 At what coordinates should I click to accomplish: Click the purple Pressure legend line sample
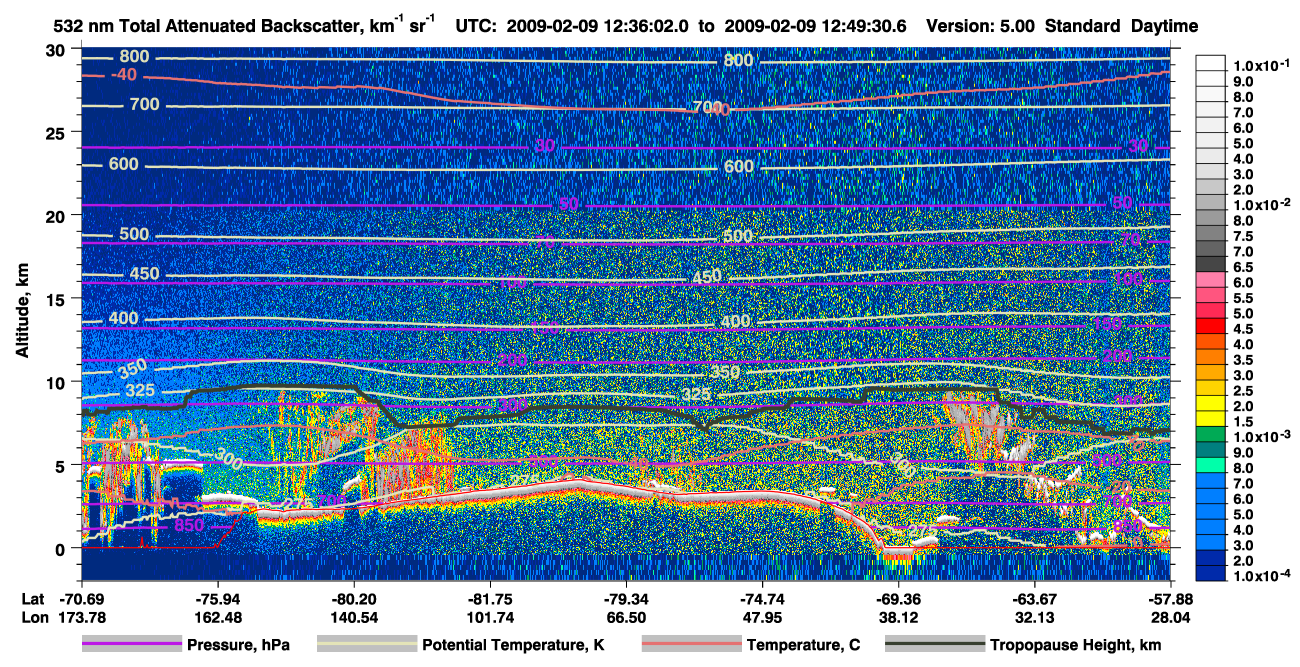pyautogui.click(x=134, y=645)
